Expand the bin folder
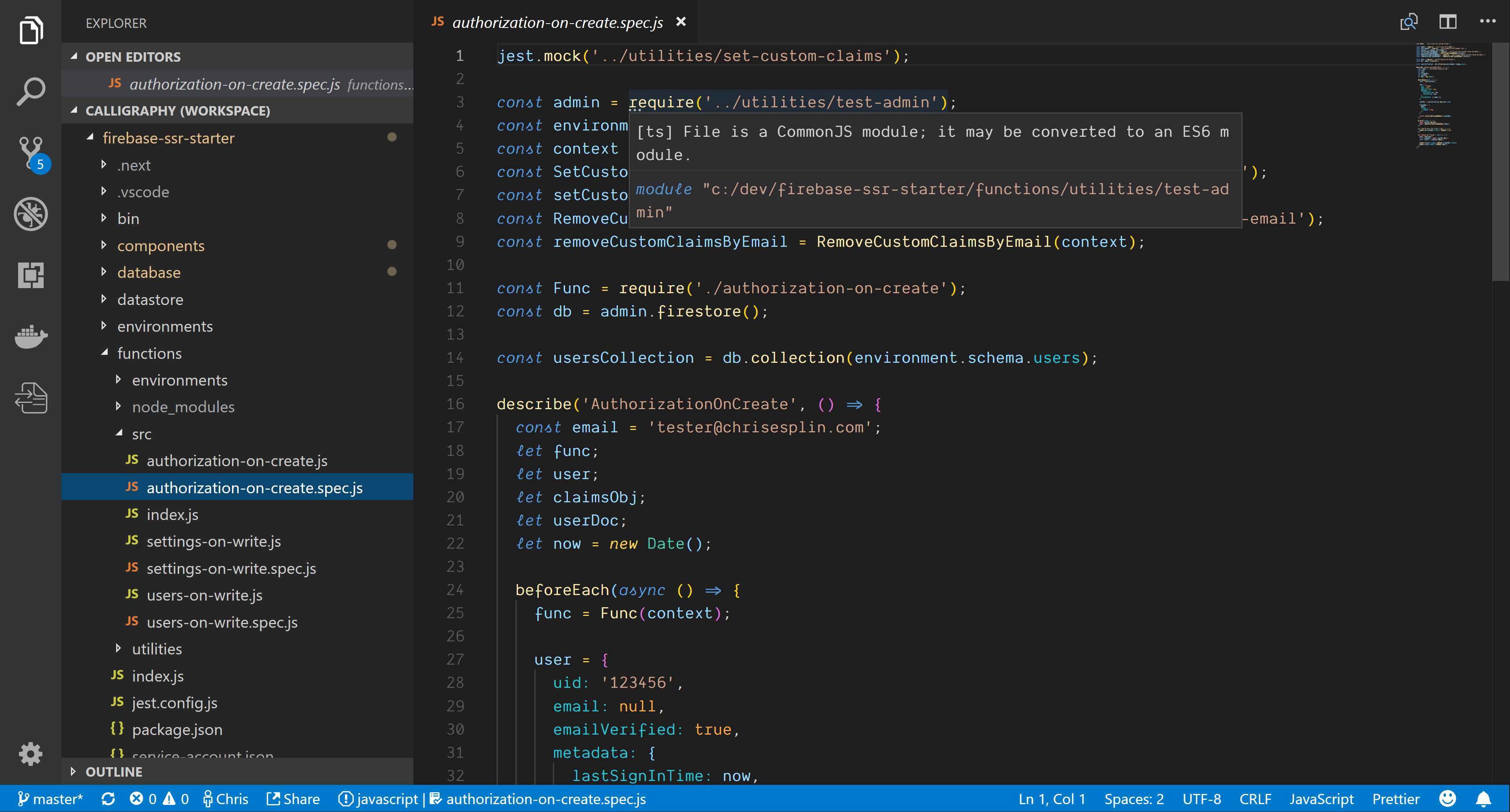The image size is (1510, 812). point(237,219)
